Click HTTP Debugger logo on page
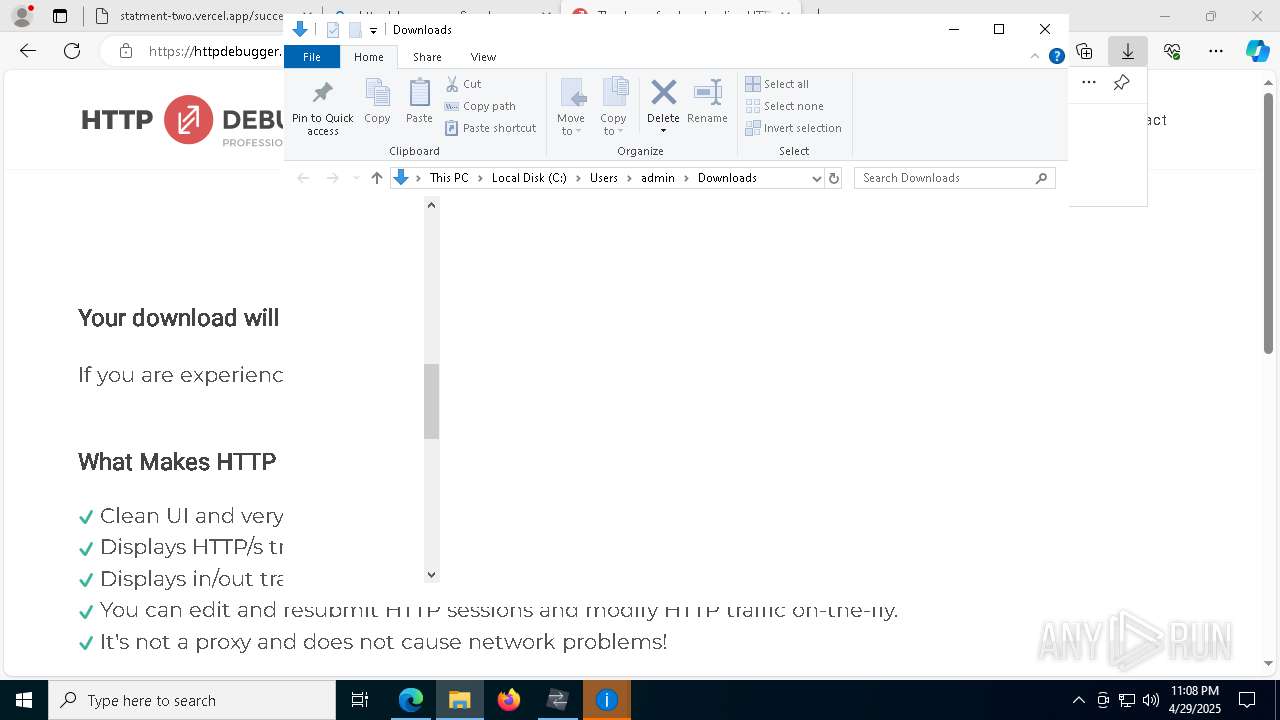This screenshot has height=720, width=1280. [182, 121]
